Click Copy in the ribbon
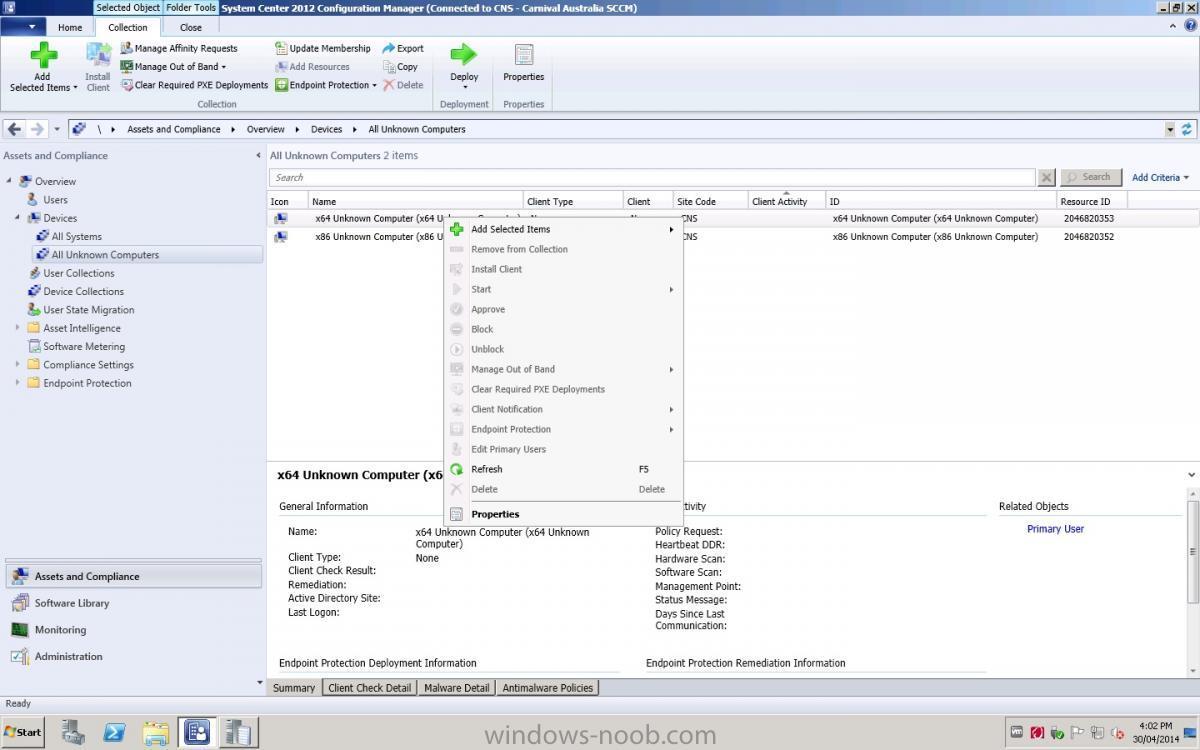Screen dimensions: 1200x750 tap(400, 67)
